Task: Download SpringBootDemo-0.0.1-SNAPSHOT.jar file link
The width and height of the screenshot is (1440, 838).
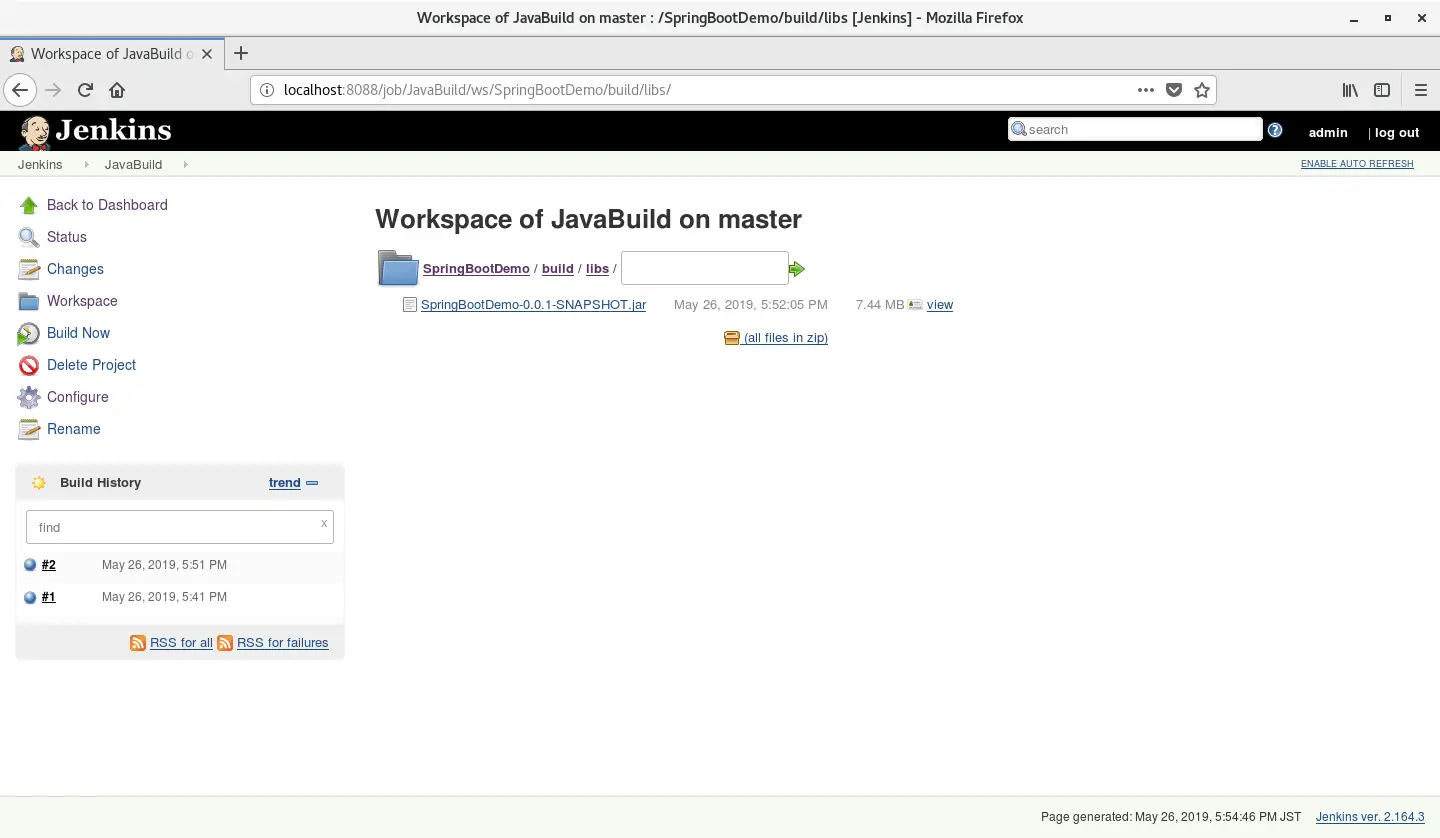Action: [x=533, y=305]
